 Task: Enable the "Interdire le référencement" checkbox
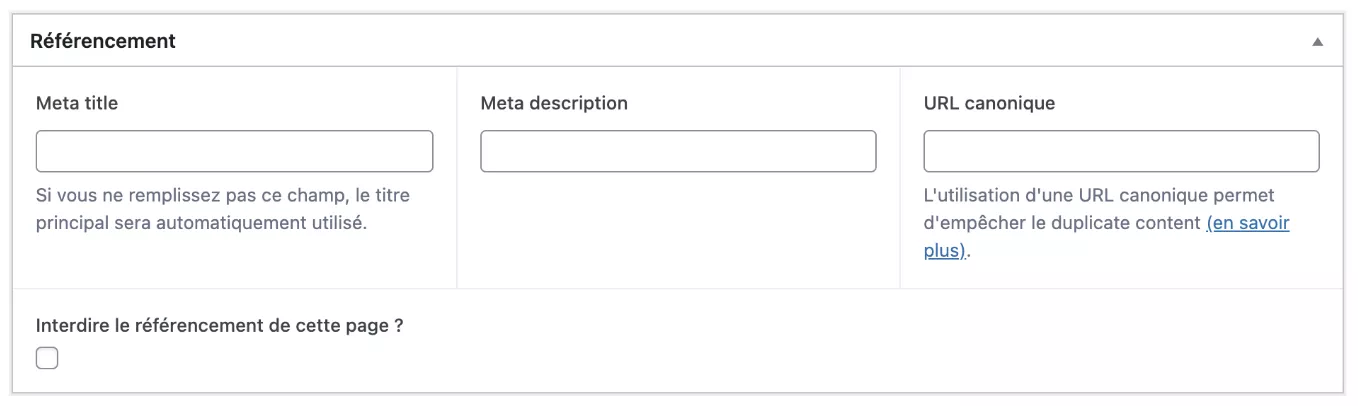click(47, 358)
